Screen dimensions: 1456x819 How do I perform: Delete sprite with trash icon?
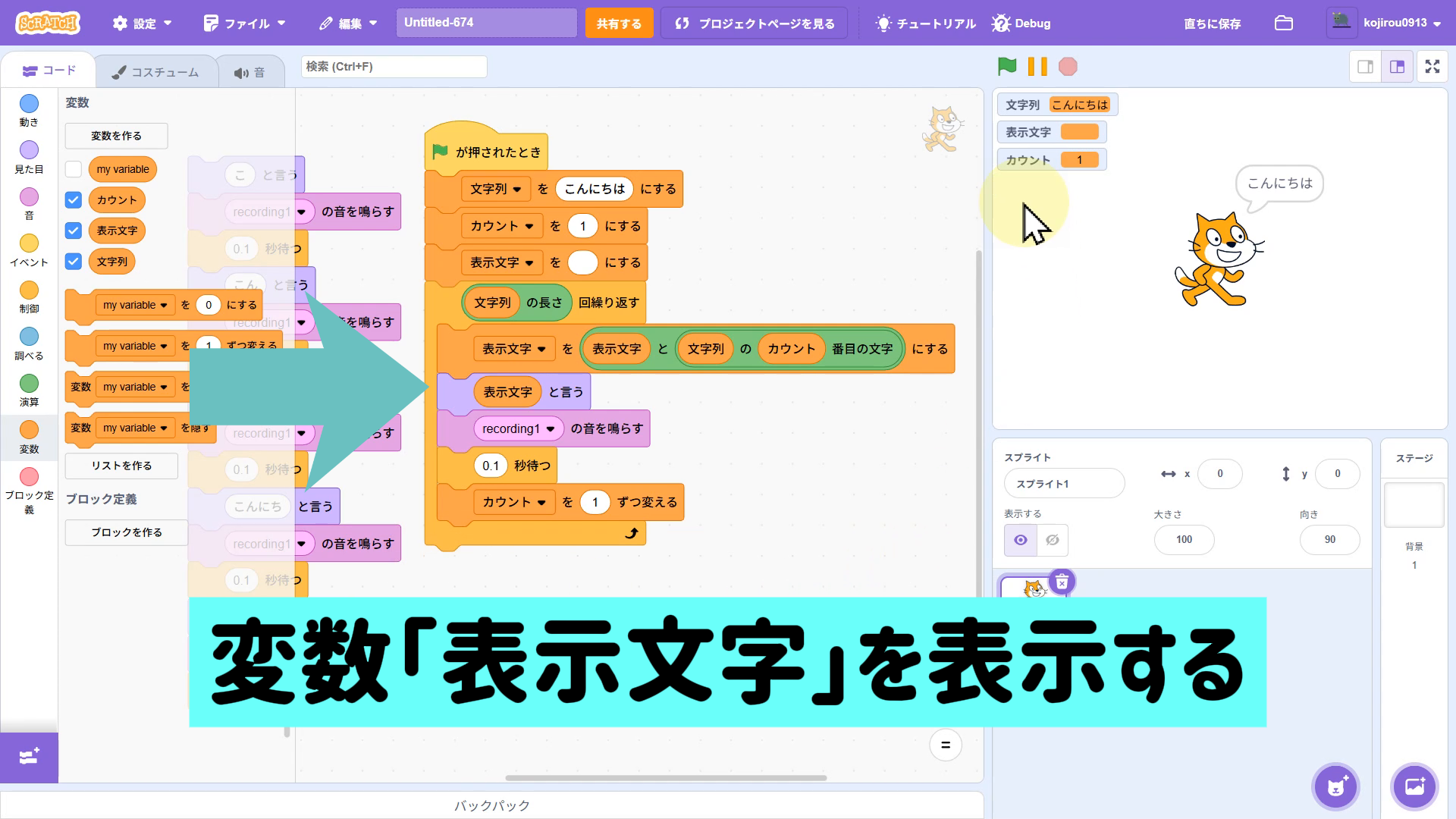(1062, 582)
